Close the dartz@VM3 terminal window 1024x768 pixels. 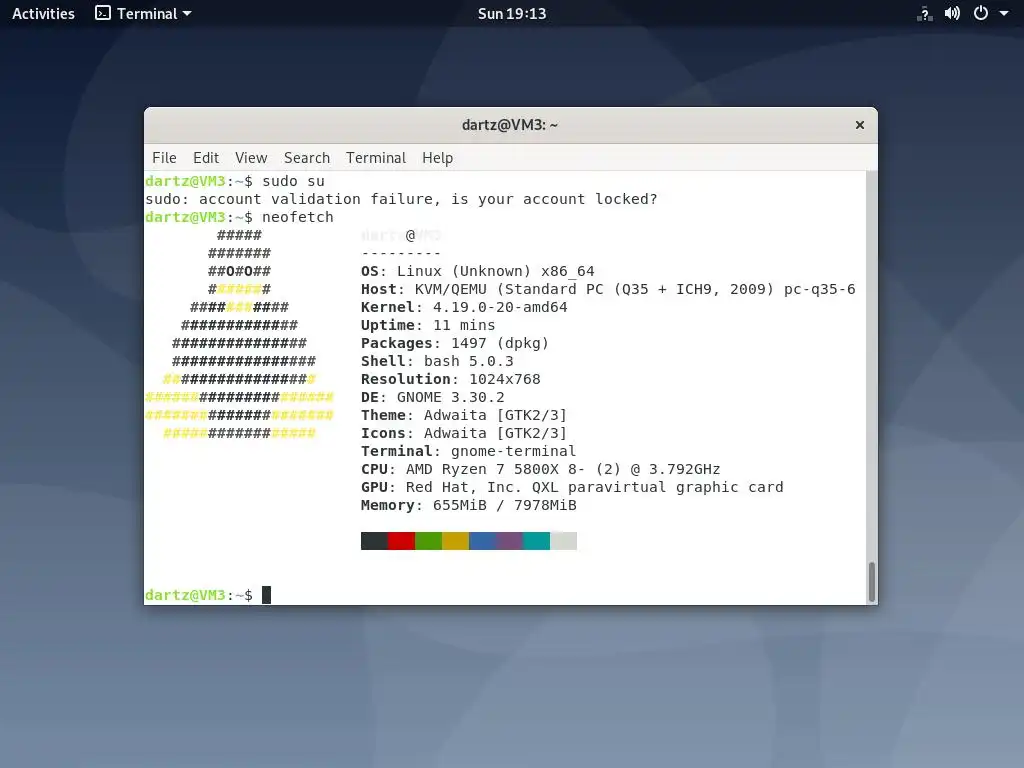pos(859,125)
